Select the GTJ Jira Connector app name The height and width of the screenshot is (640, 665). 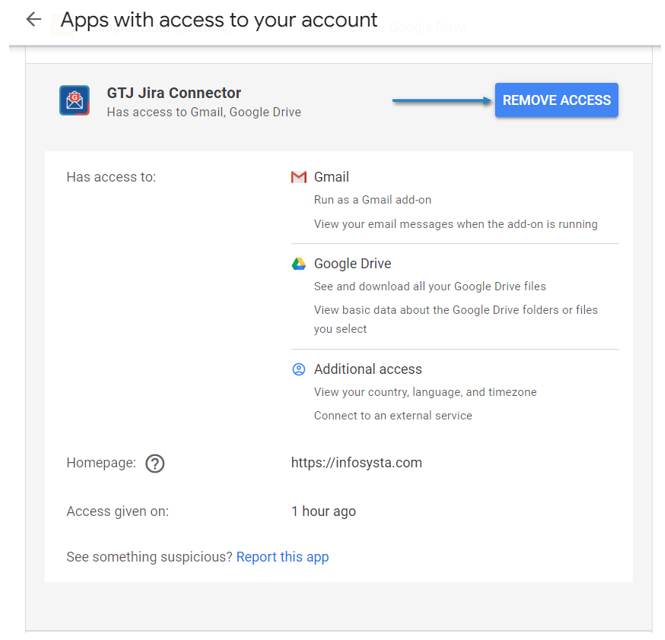[174, 93]
